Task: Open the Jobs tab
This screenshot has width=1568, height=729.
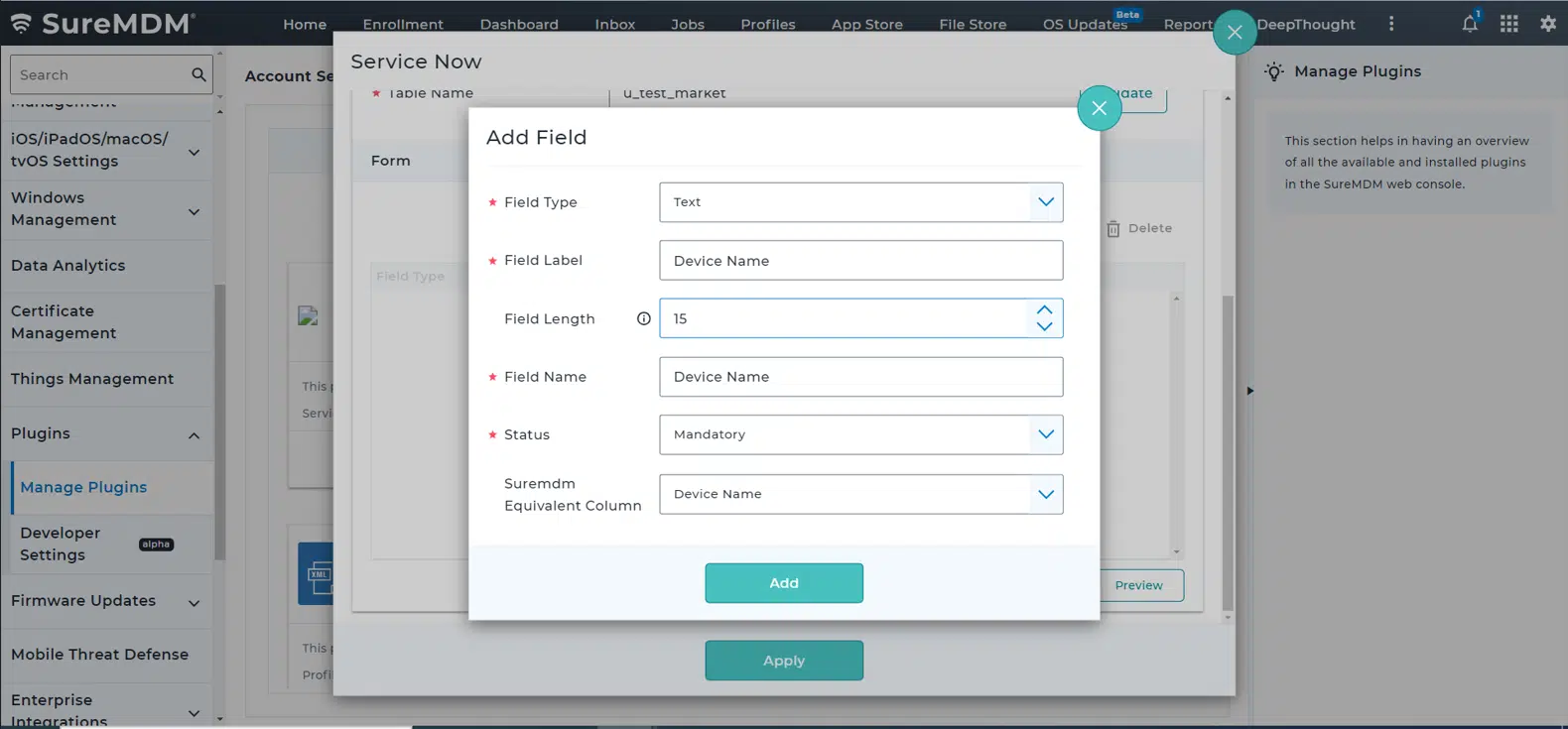Action: pos(688,24)
